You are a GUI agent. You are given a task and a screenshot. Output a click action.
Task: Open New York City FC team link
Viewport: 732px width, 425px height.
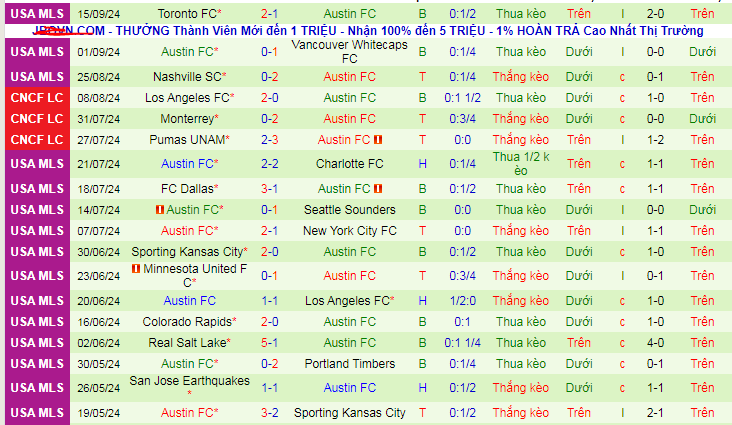tap(349, 230)
